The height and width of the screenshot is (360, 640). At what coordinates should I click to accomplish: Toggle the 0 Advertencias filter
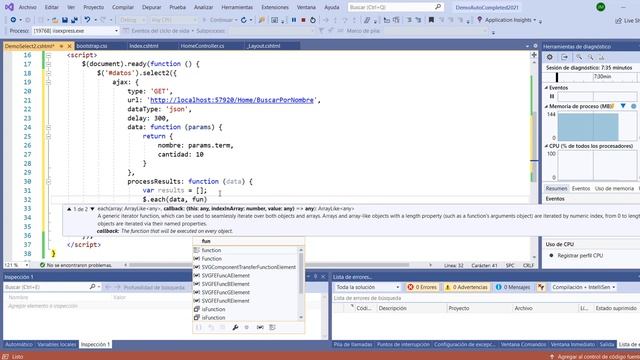click(467, 287)
